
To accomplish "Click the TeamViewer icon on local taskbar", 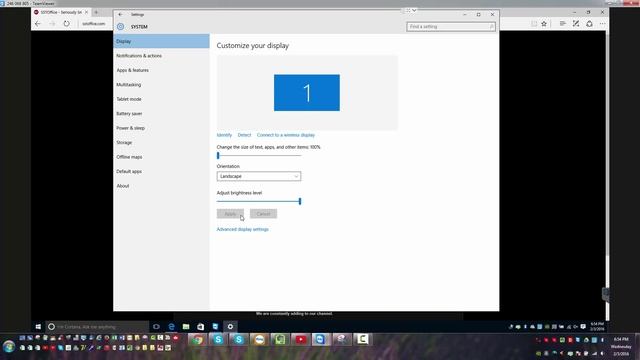I will click(x=321, y=340).
